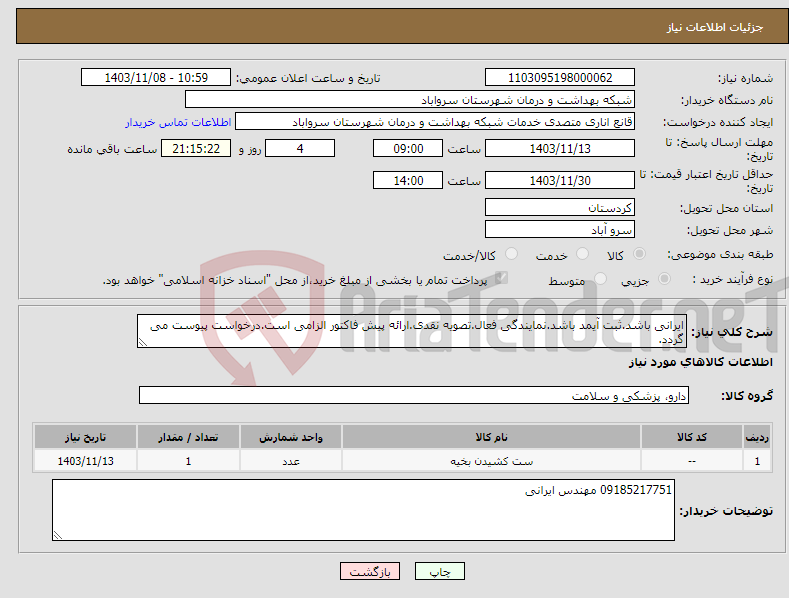Click the واحد شمارش column header

[x=291, y=437]
